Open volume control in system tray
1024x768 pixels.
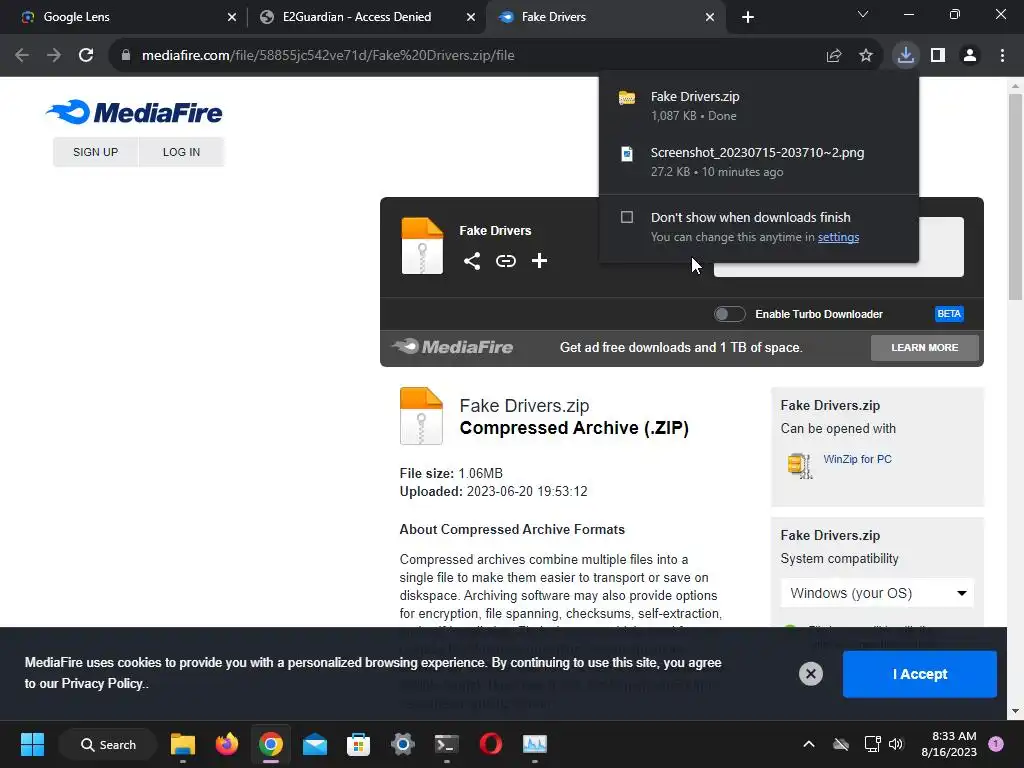896,744
